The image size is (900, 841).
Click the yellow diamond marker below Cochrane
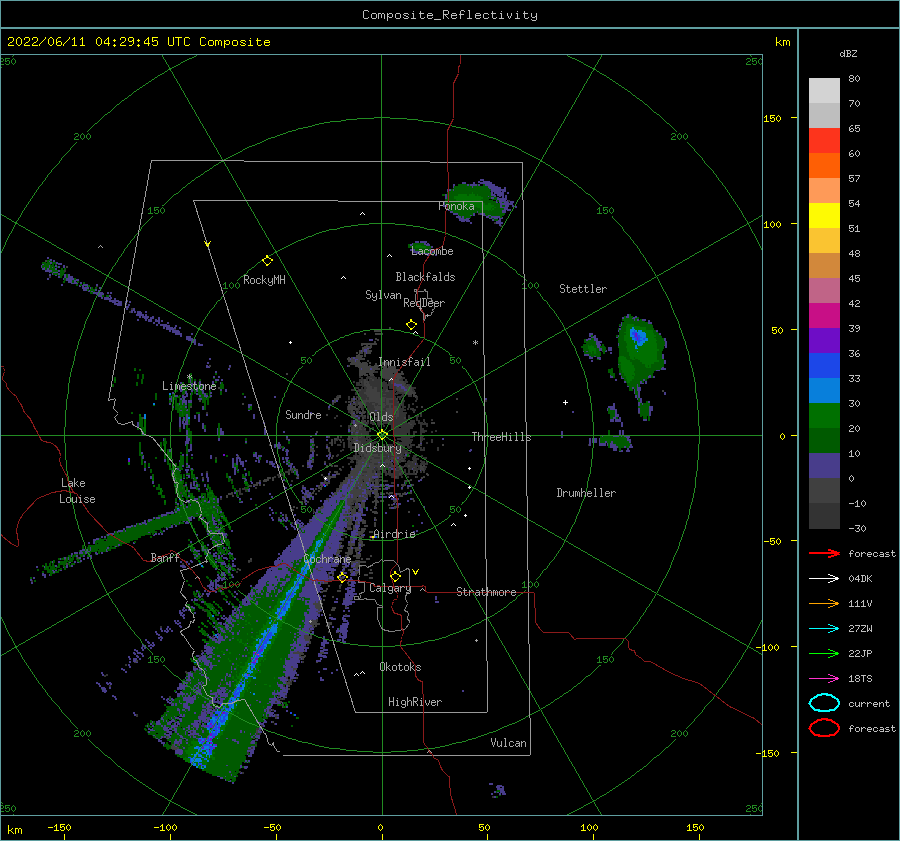[342, 577]
